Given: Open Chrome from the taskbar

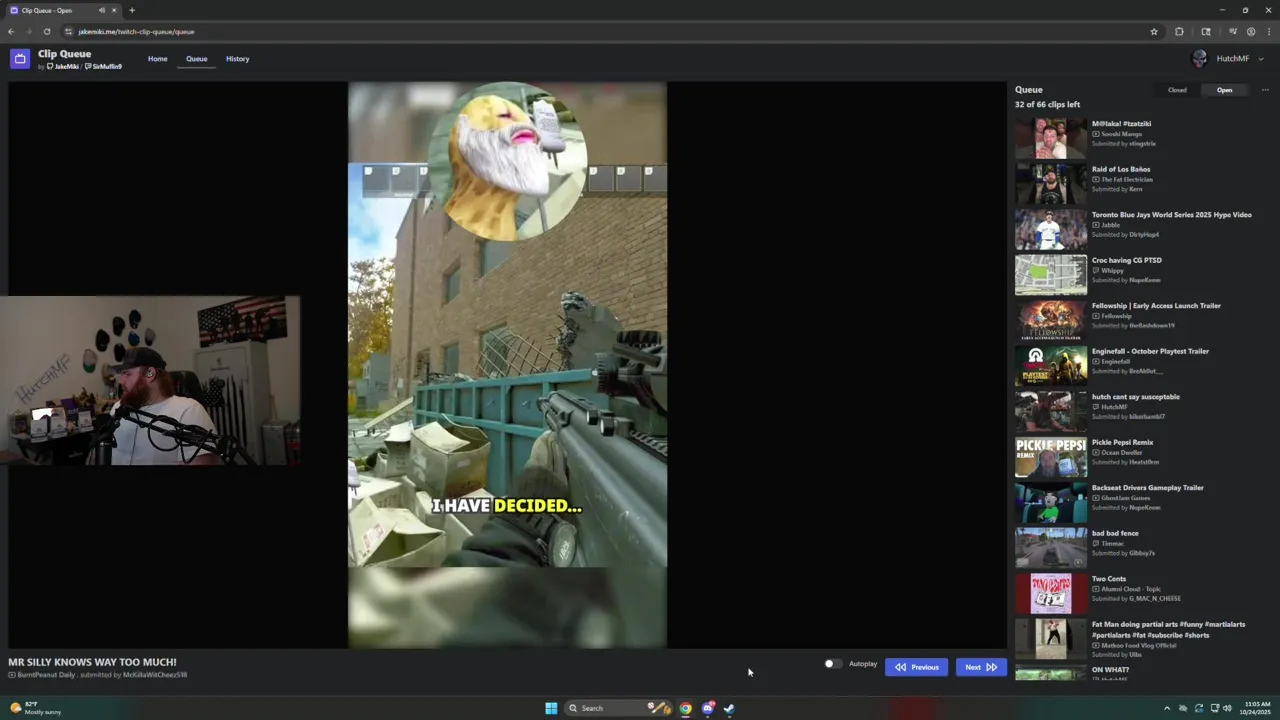Looking at the screenshot, I should pos(685,708).
